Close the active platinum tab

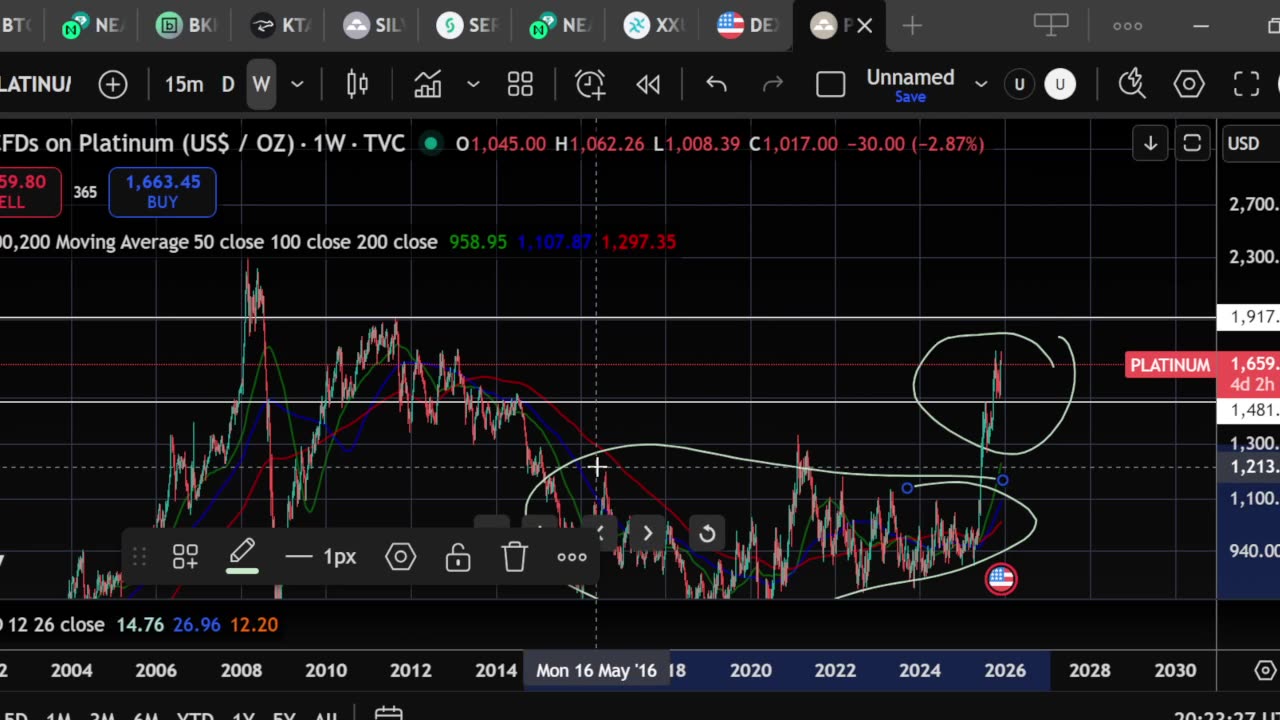(865, 26)
